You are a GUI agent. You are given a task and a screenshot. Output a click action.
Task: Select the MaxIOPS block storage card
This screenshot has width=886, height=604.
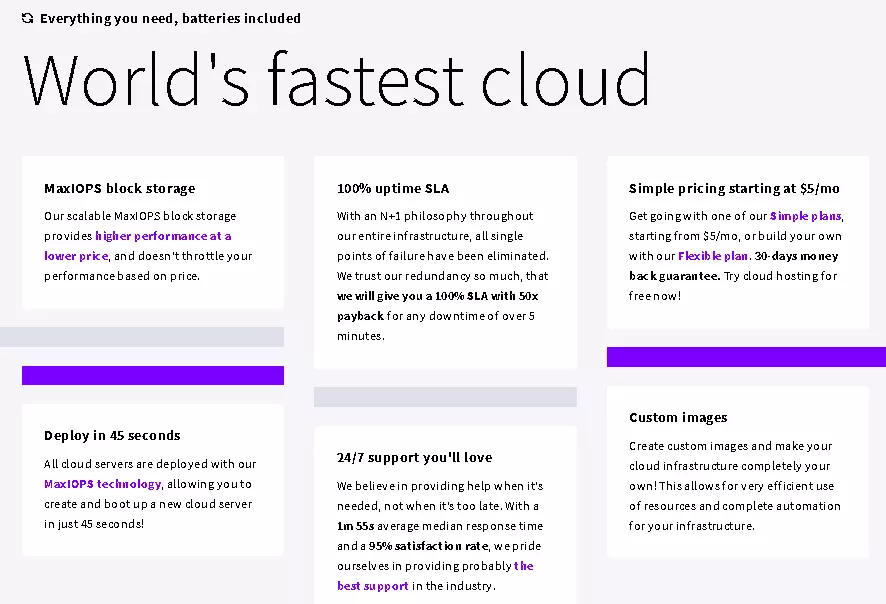152,230
